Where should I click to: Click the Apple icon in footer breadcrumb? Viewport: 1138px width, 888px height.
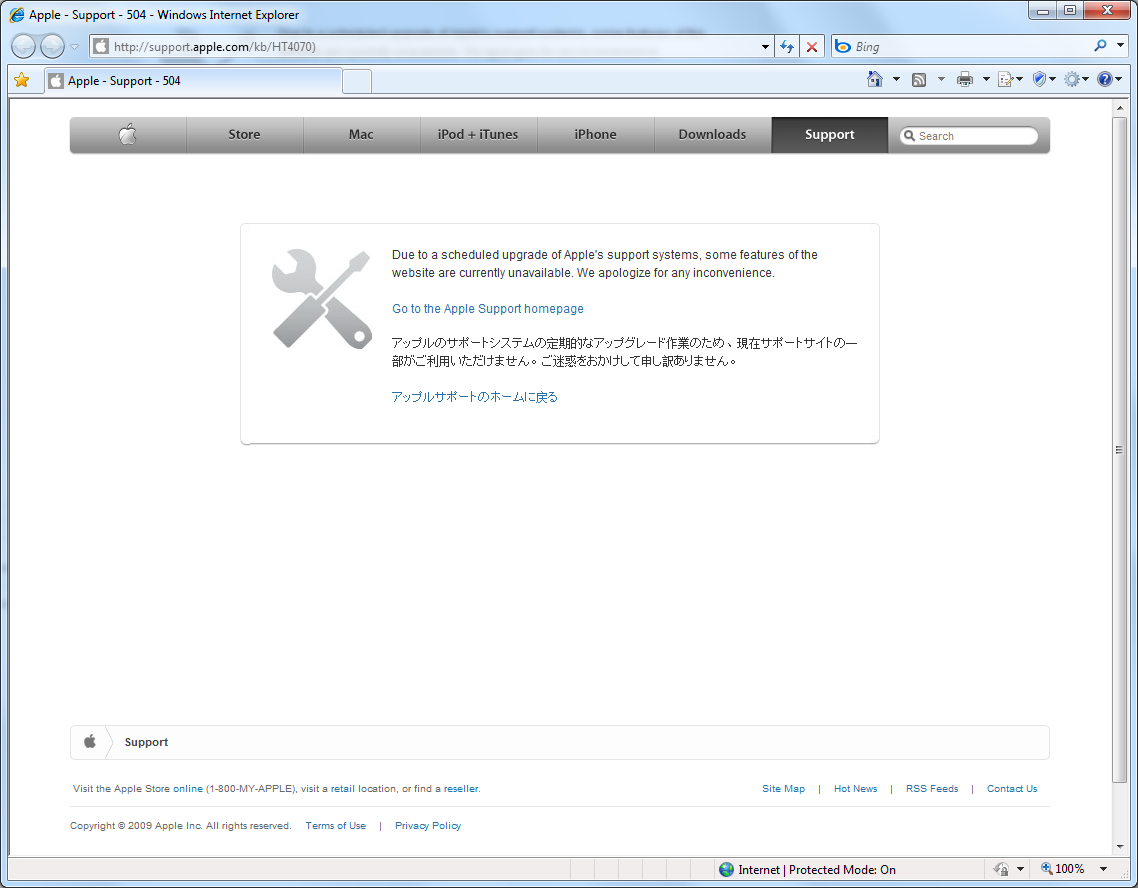(90, 741)
